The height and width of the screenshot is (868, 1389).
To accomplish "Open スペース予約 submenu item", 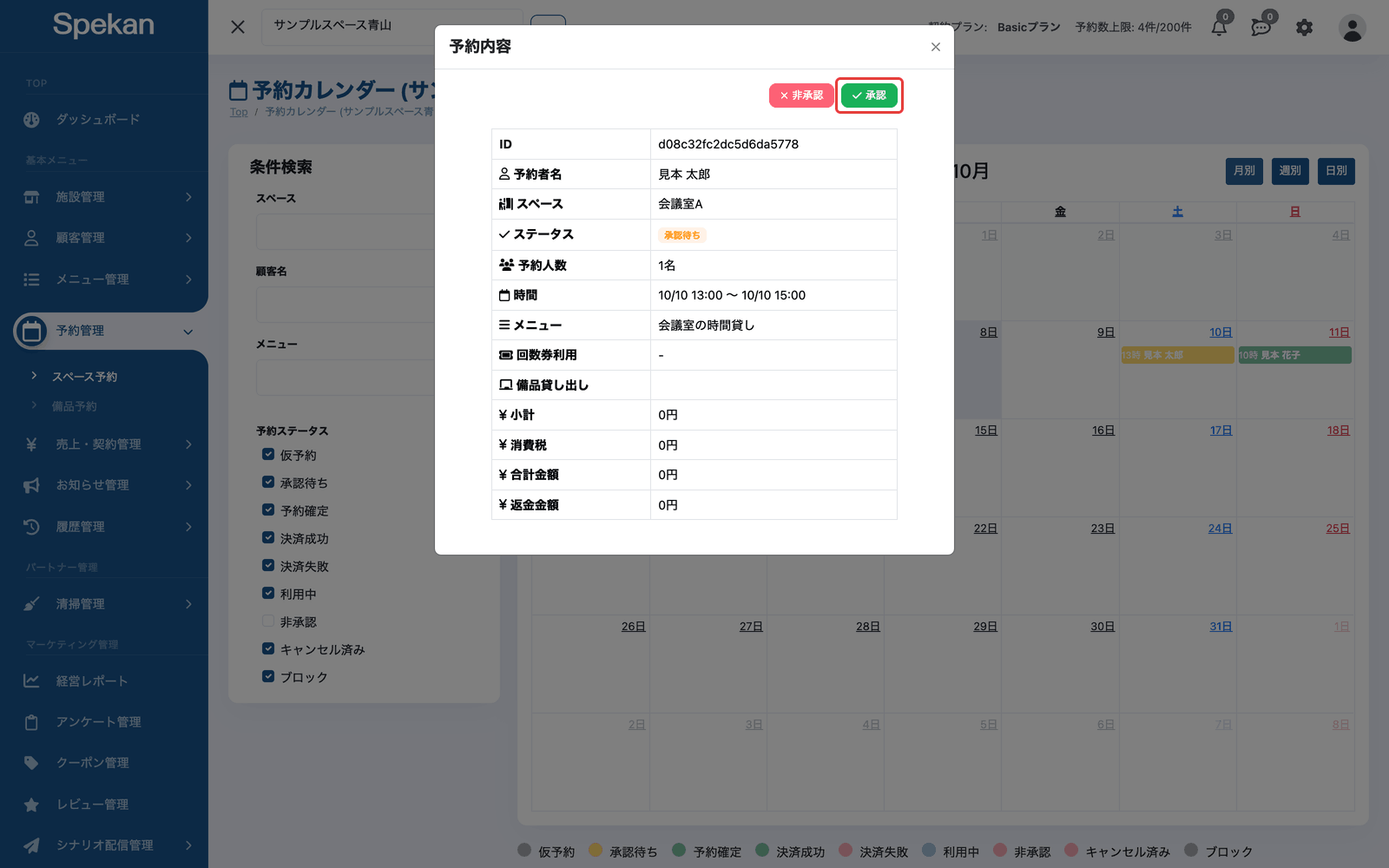I will pyautogui.click(x=84, y=377).
